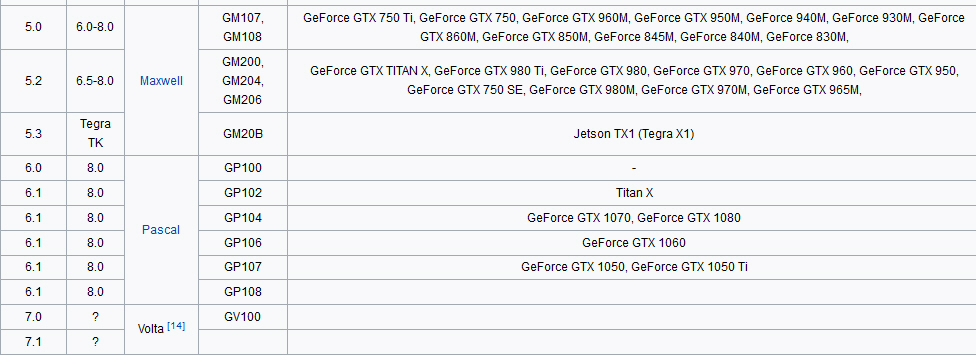Click the 6.5-8.0 CUDA version cell
This screenshot has height=362, width=976.
tap(95, 81)
